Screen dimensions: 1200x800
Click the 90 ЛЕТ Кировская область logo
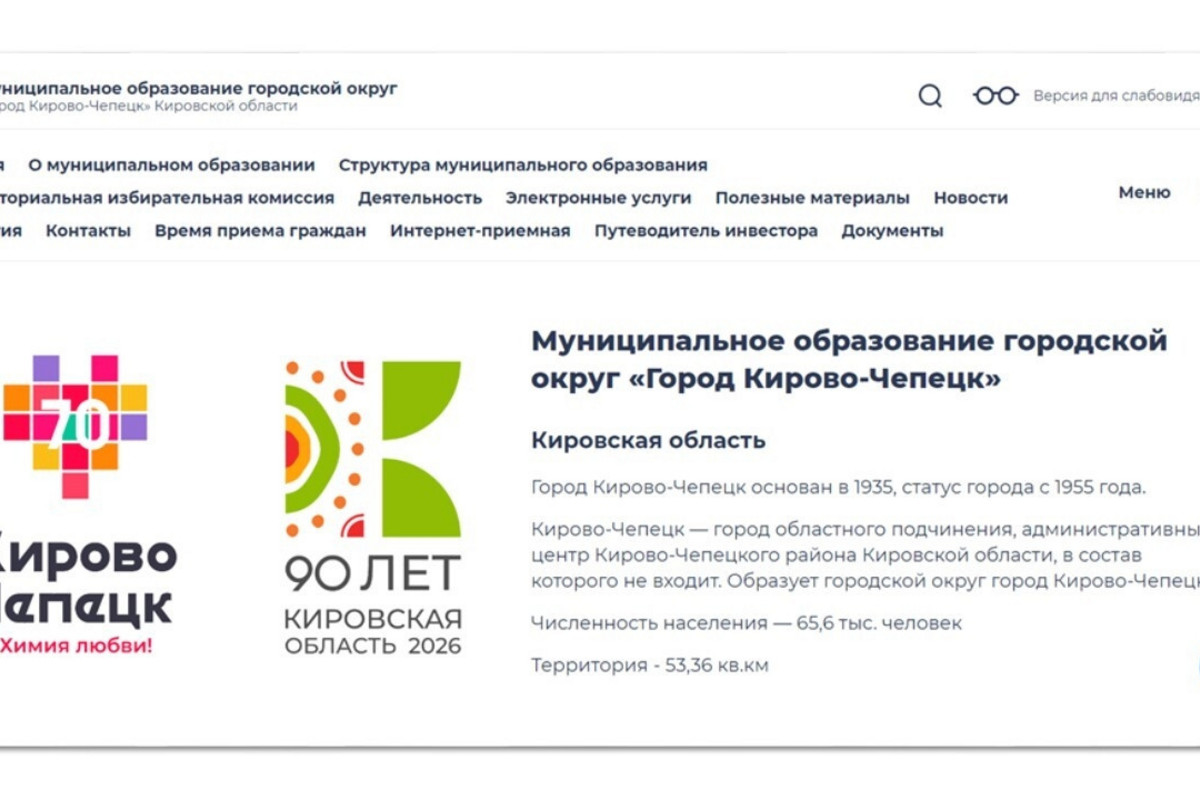373,507
